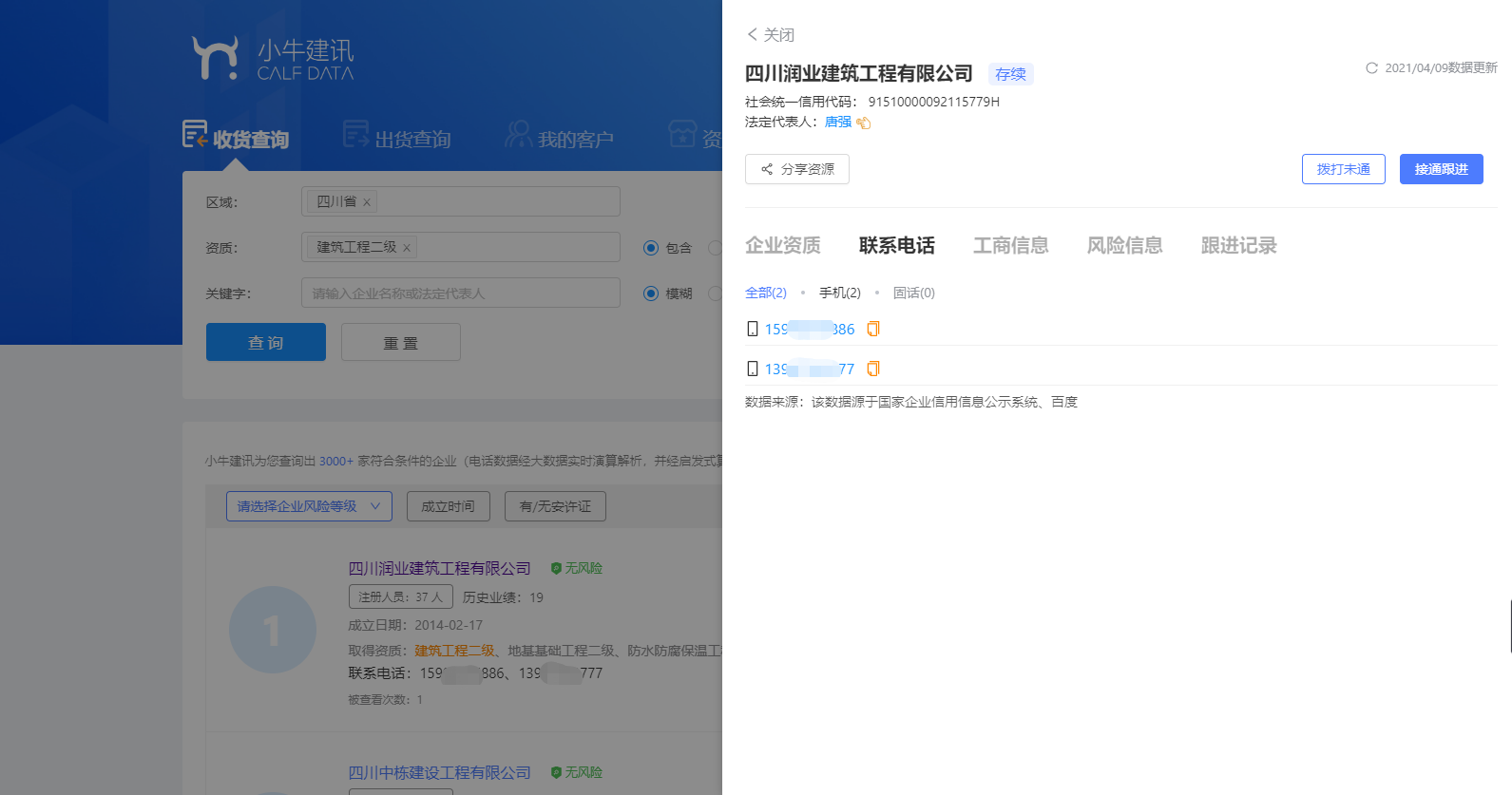This screenshot has height=795, width=1512.
Task: Click the 我的客户 people icon
Action: tap(519, 134)
